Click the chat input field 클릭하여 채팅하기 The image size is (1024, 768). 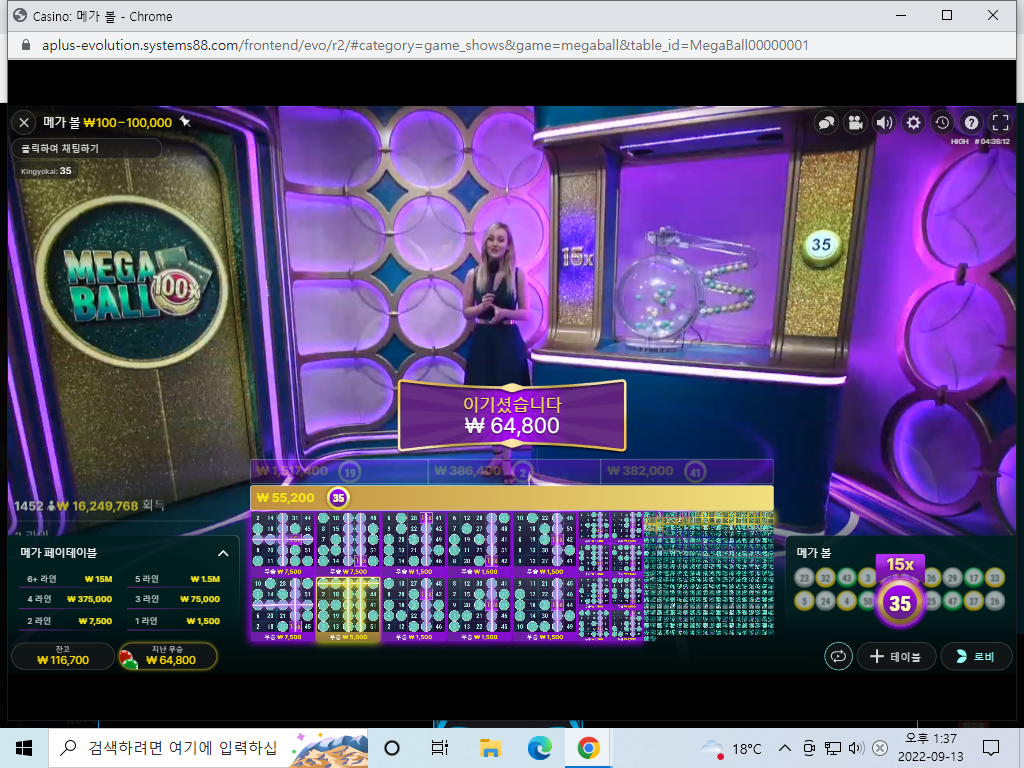86,148
